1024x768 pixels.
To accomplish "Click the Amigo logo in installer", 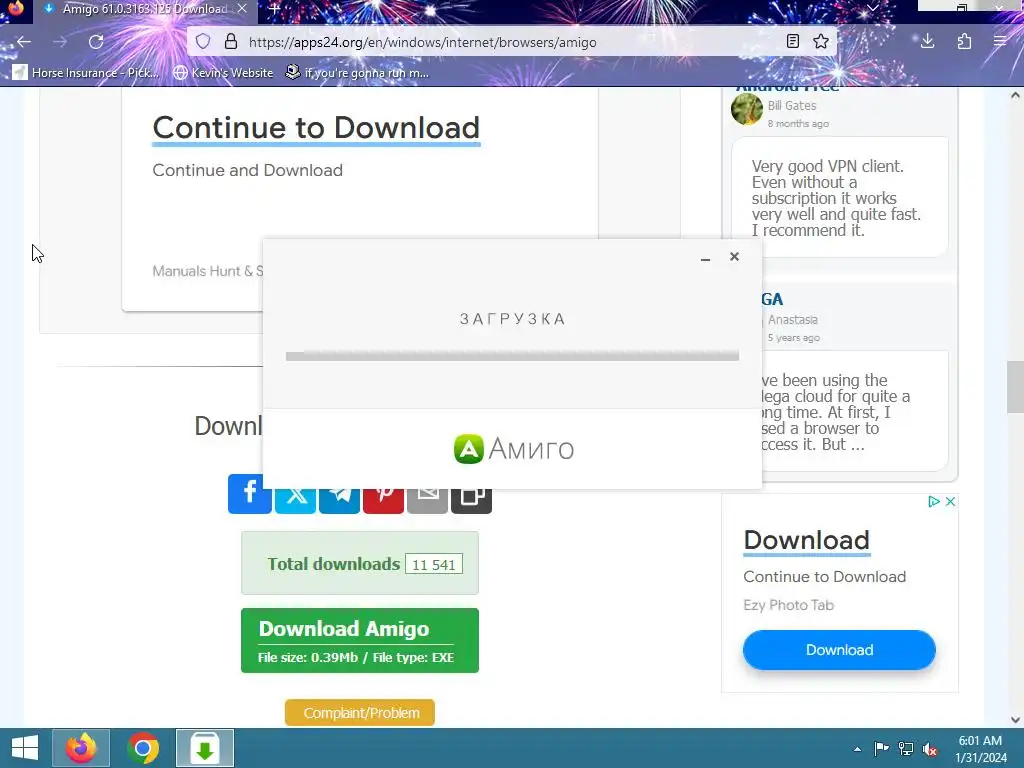I will [514, 449].
